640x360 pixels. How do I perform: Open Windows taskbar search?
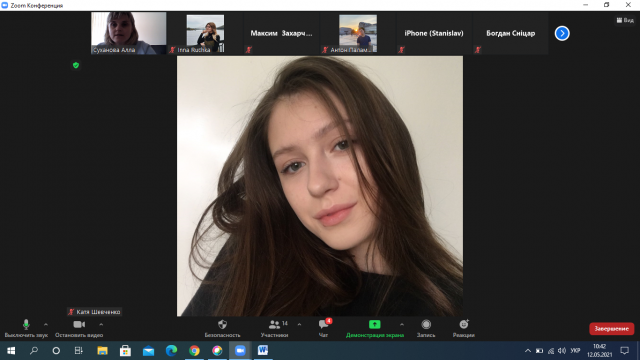(x=34, y=351)
